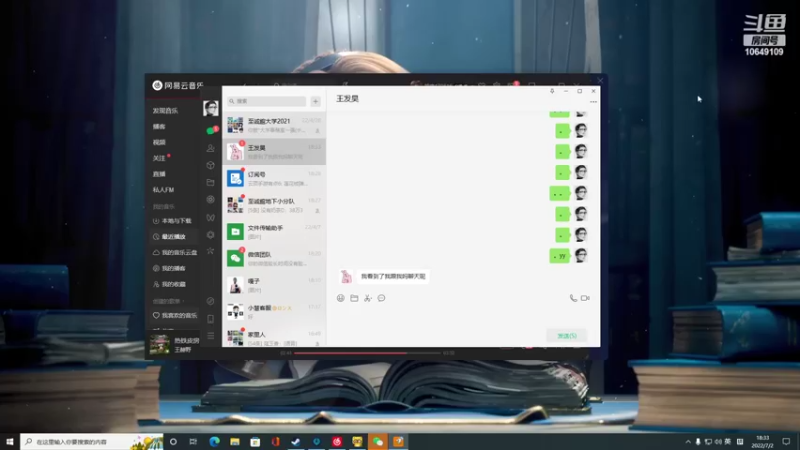Show hidden tray icons chevron
The height and width of the screenshot is (450, 800).
coord(688,441)
